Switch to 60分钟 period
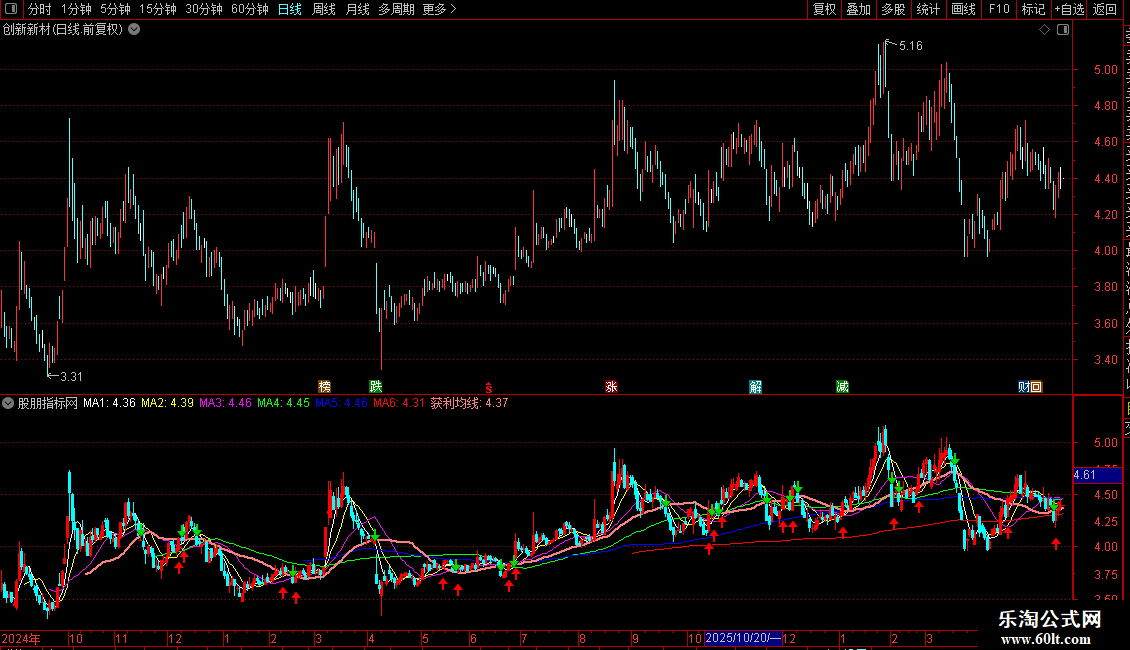This screenshot has height=650, width=1130. [x=250, y=9]
